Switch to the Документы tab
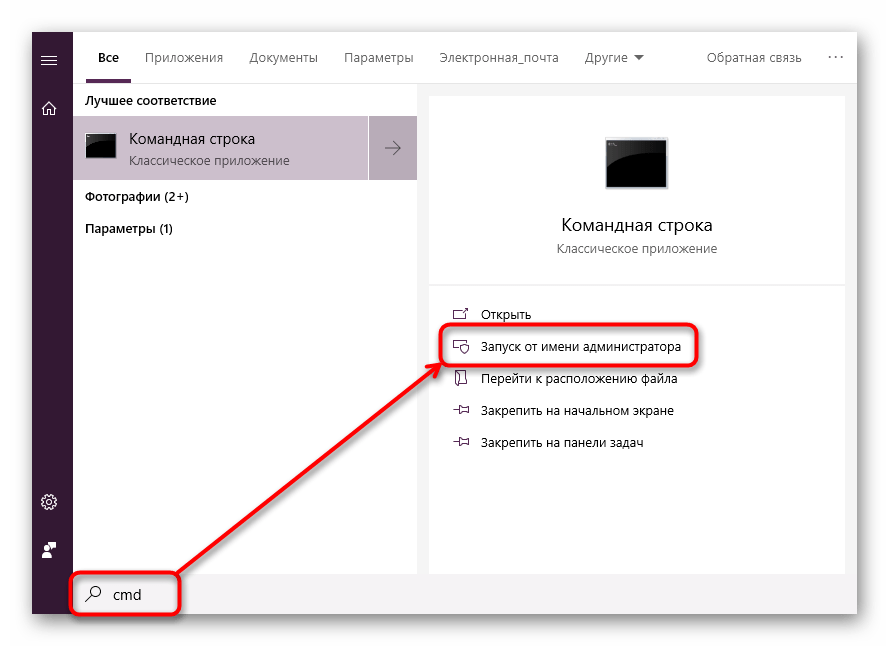889x646 pixels. click(x=283, y=58)
